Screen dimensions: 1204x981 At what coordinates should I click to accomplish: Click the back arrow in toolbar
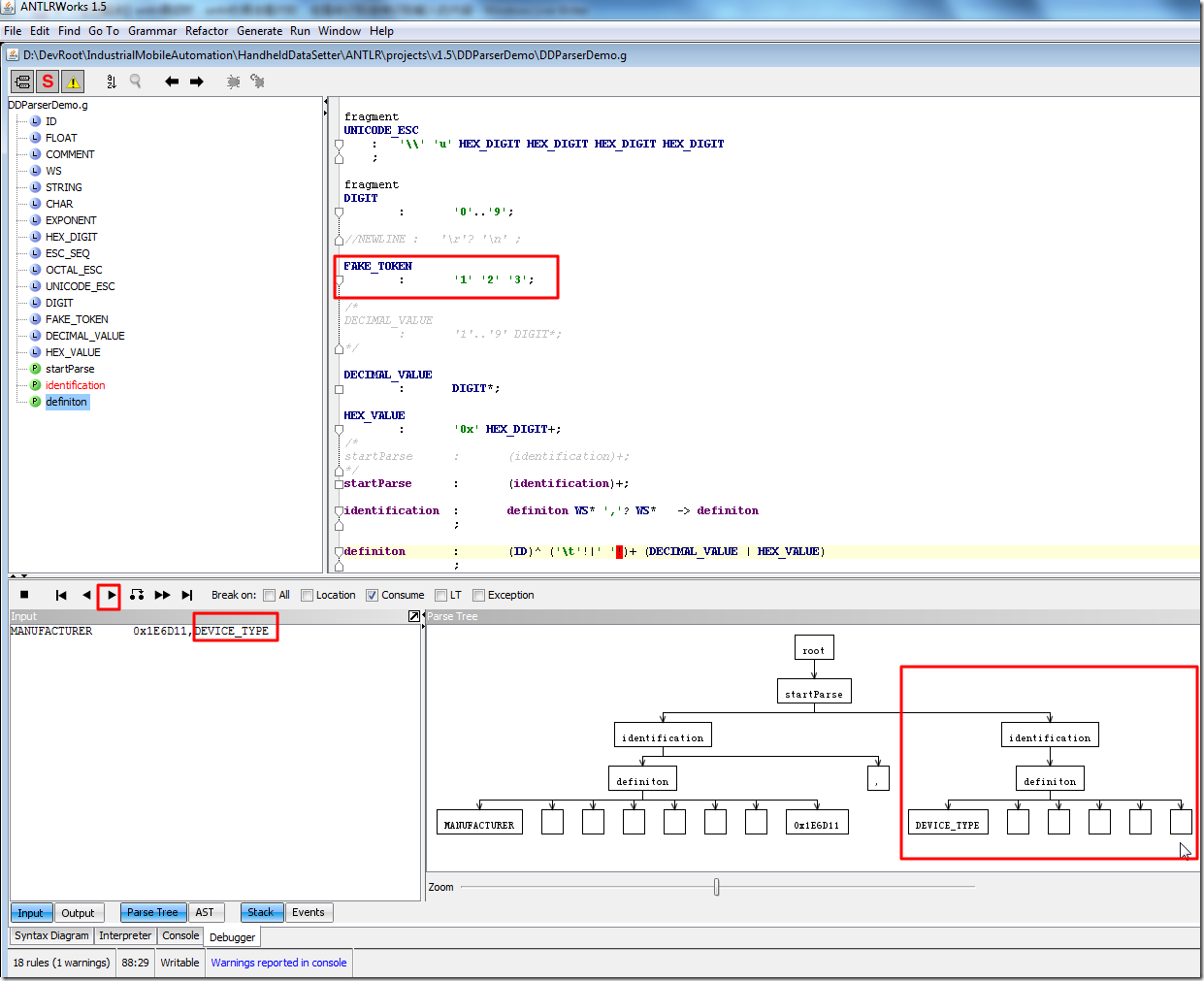click(x=172, y=82)
